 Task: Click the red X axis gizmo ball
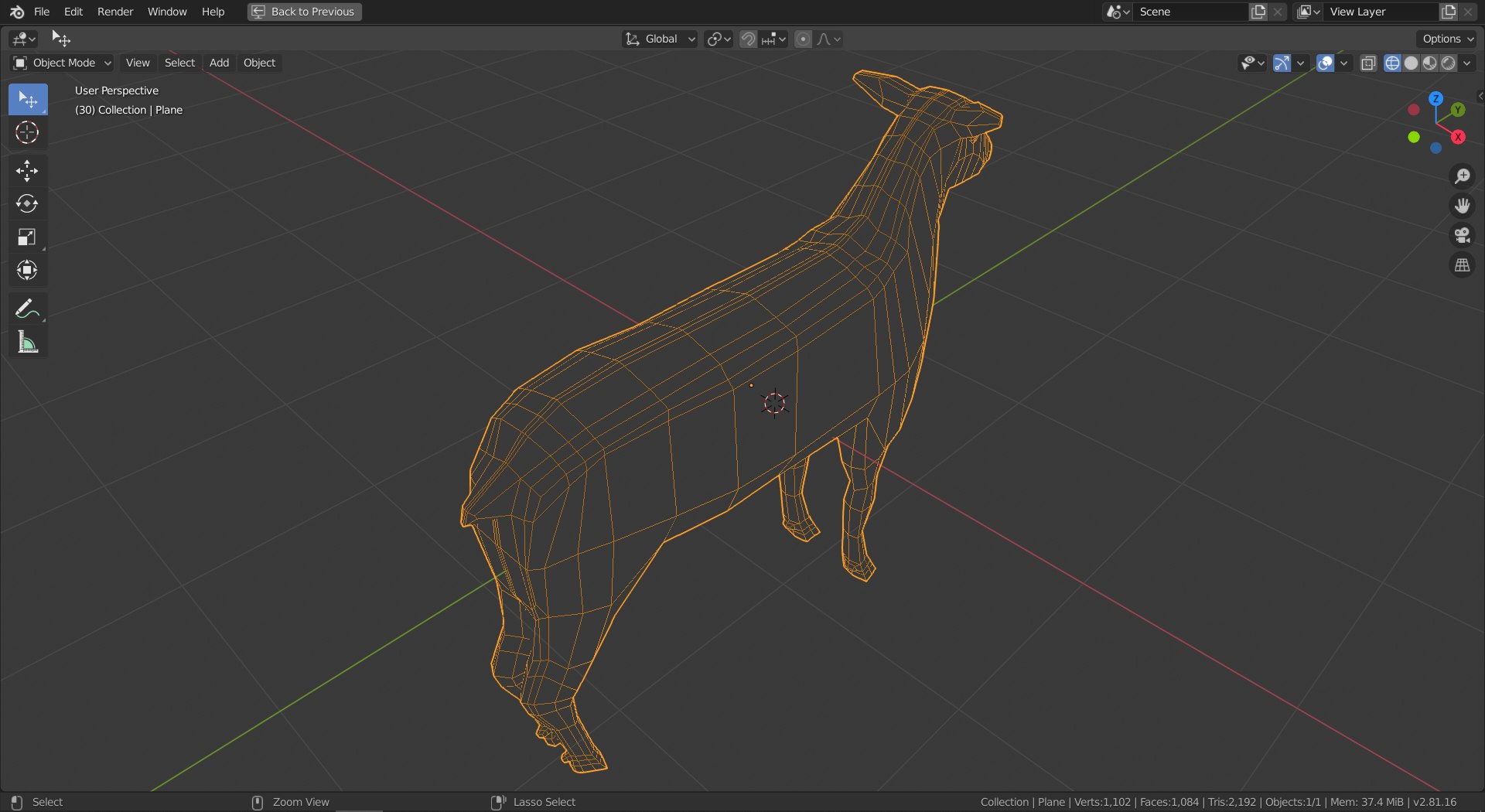tap(1458, 137)
